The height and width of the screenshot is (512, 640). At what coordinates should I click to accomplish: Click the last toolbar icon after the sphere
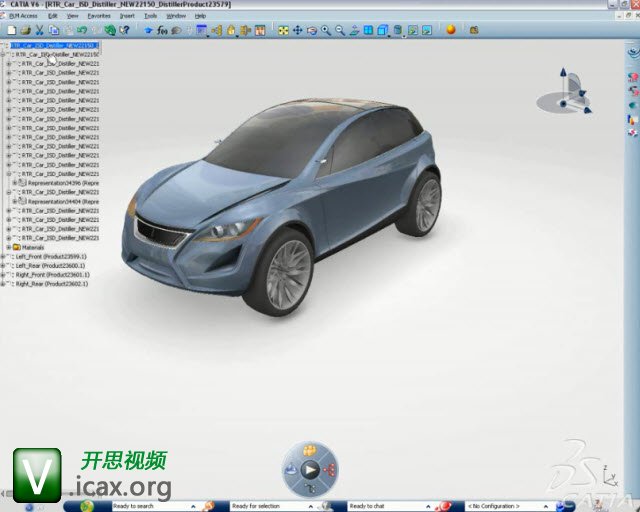coord(474,30)
